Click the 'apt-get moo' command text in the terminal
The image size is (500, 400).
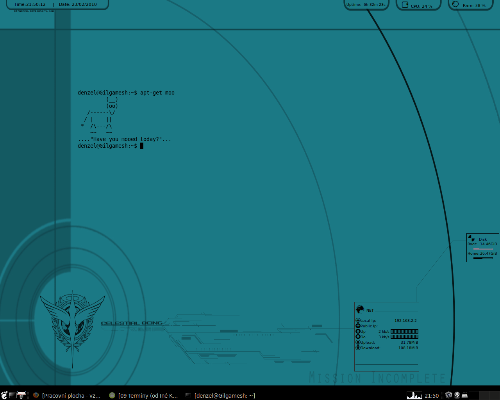(157, 93)
